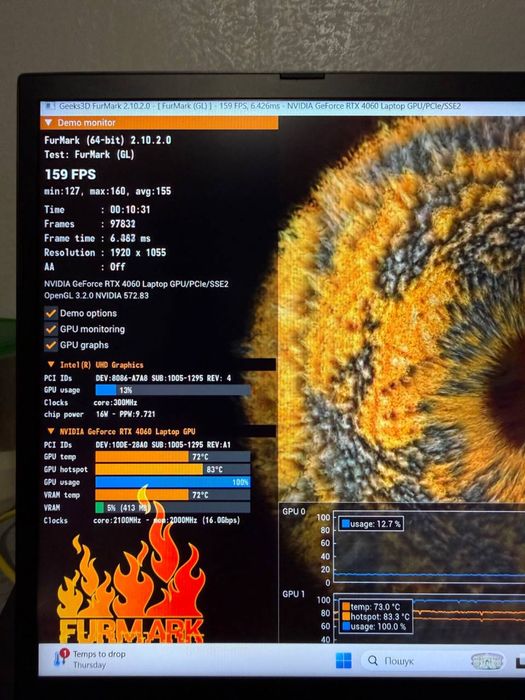The width and height of the screenshot is (525, 700).
Task: Toggle the GPU monitoring checkbox
Action: [x=51, y=329]
